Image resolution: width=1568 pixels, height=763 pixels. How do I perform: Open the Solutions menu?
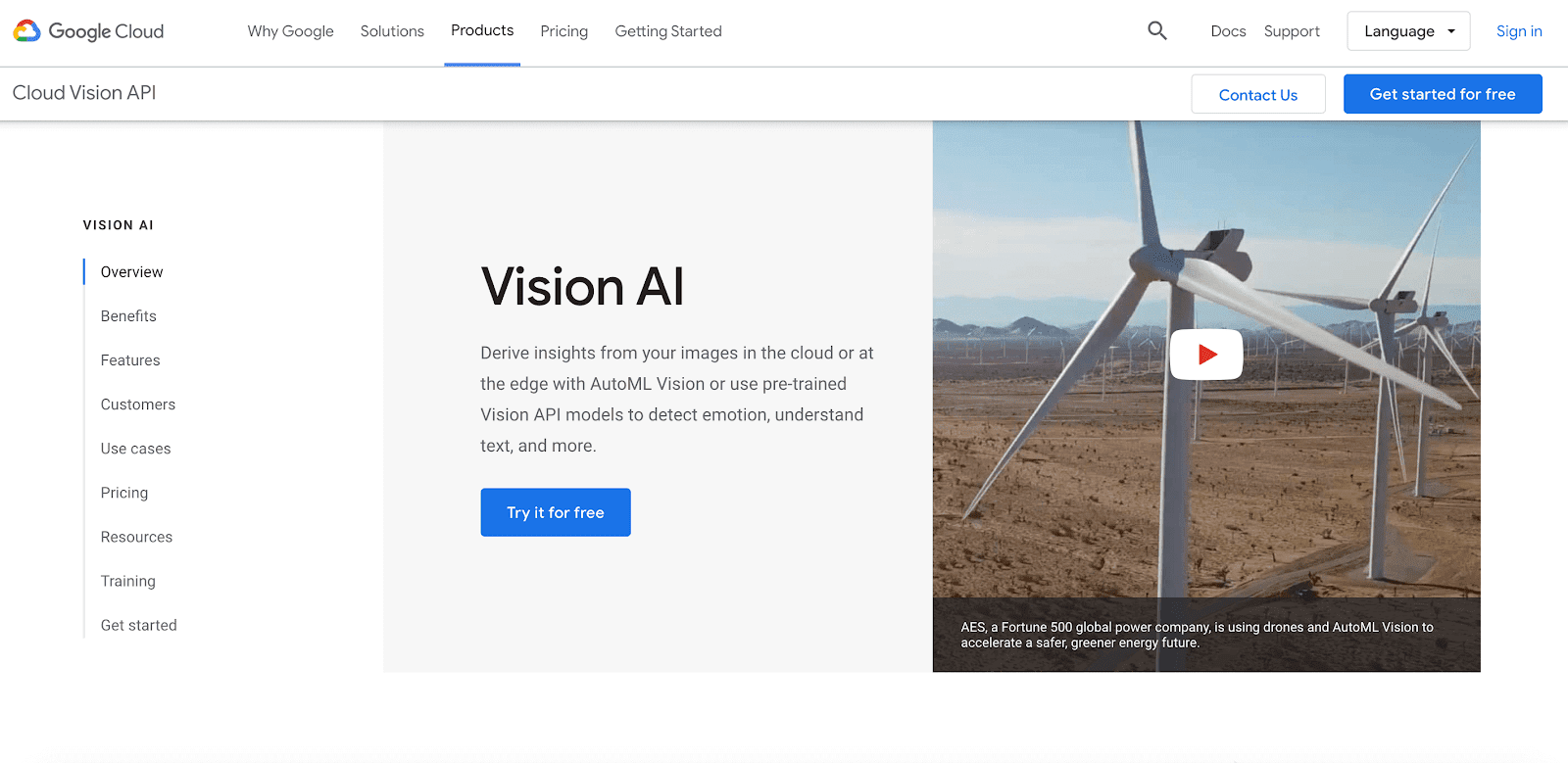click(392, 31)
